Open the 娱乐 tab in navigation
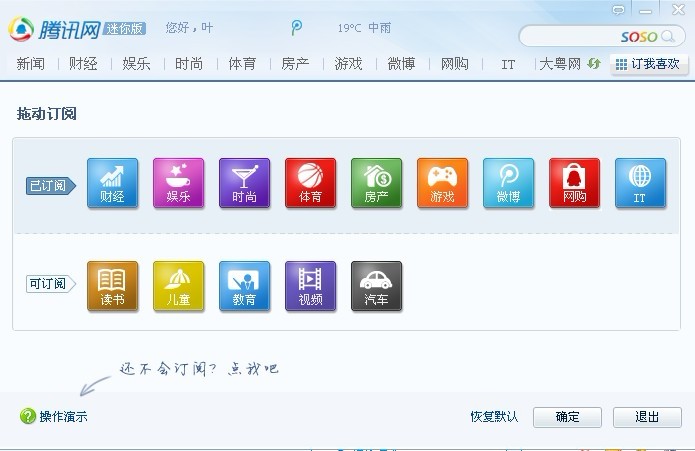 [x=136, y=64]
